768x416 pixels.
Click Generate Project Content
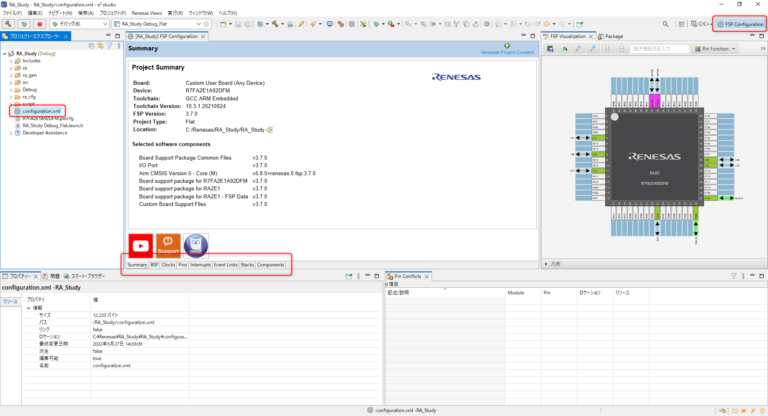point(507,49)
